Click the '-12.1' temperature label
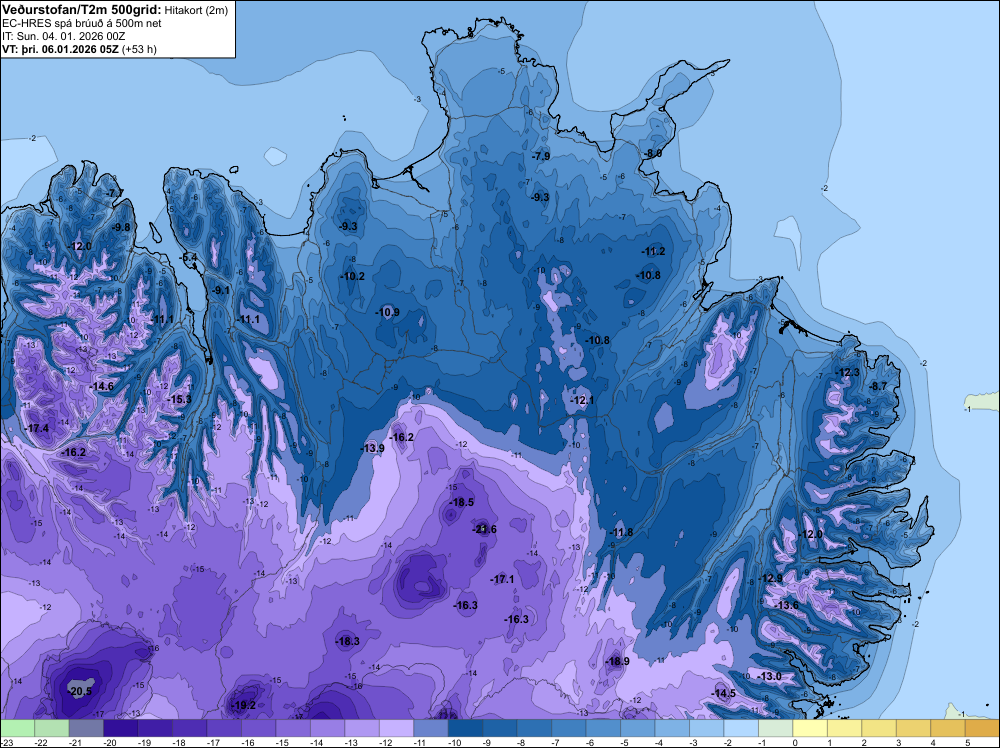 (582, 400)
